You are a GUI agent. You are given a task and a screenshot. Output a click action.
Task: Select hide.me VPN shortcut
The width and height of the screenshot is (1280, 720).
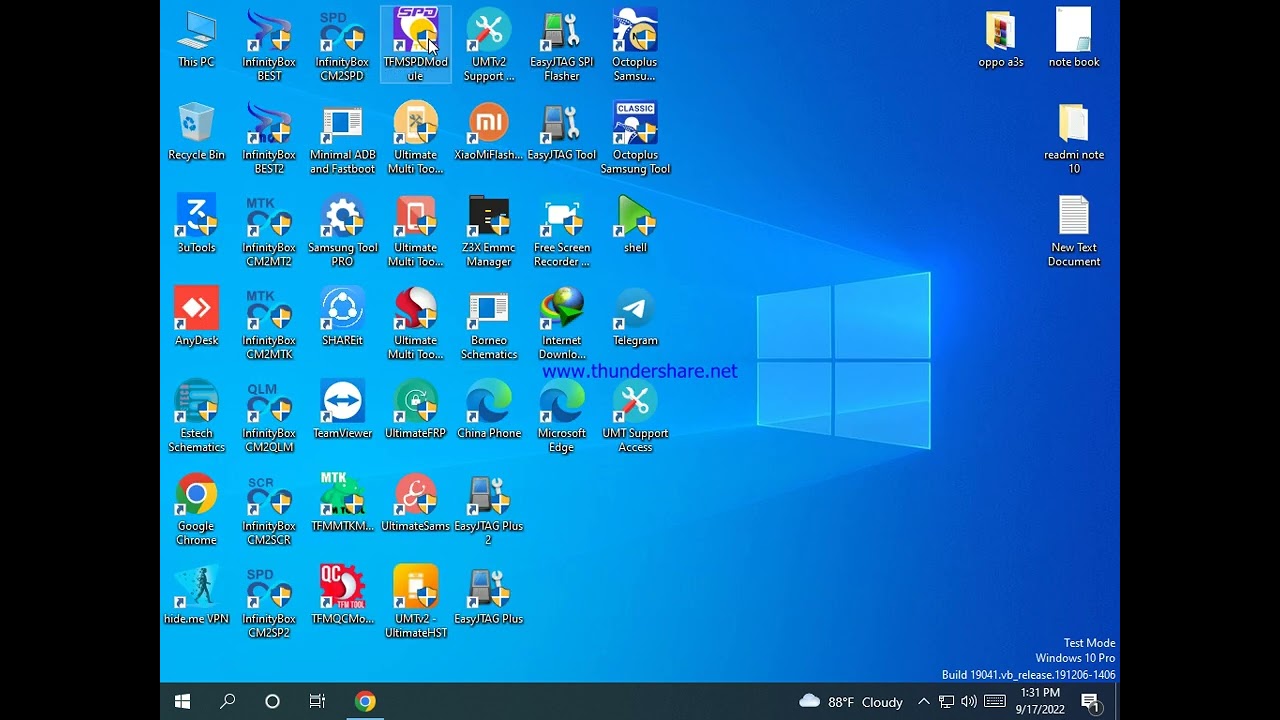(x=196, y=597)
